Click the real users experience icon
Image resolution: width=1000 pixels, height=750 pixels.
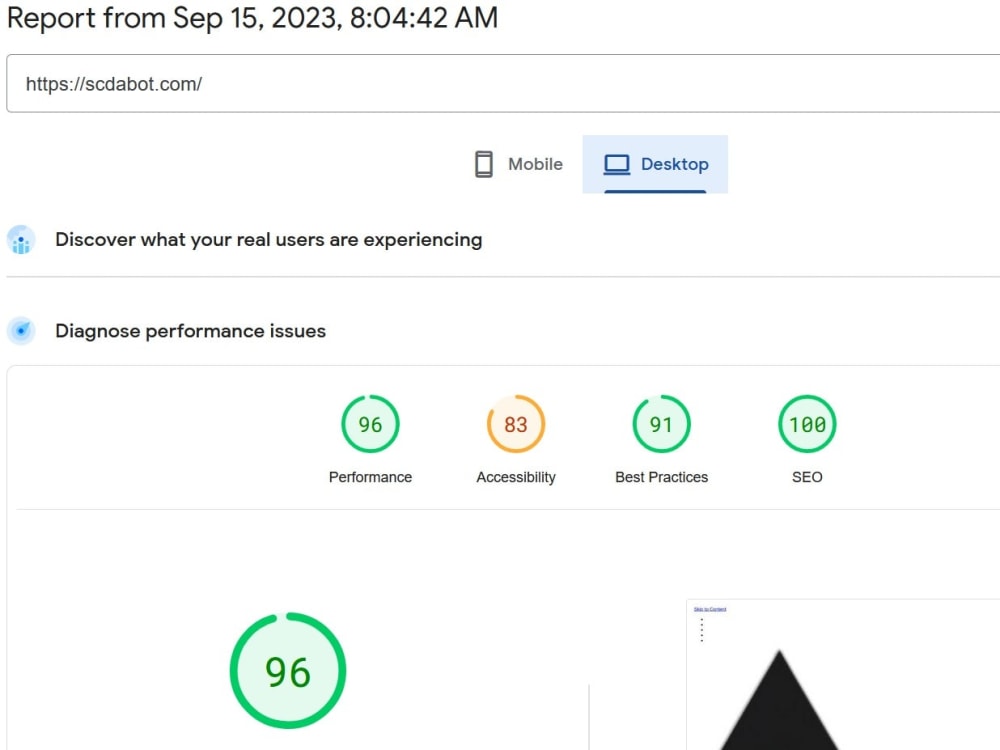click(x=21, y=240)
